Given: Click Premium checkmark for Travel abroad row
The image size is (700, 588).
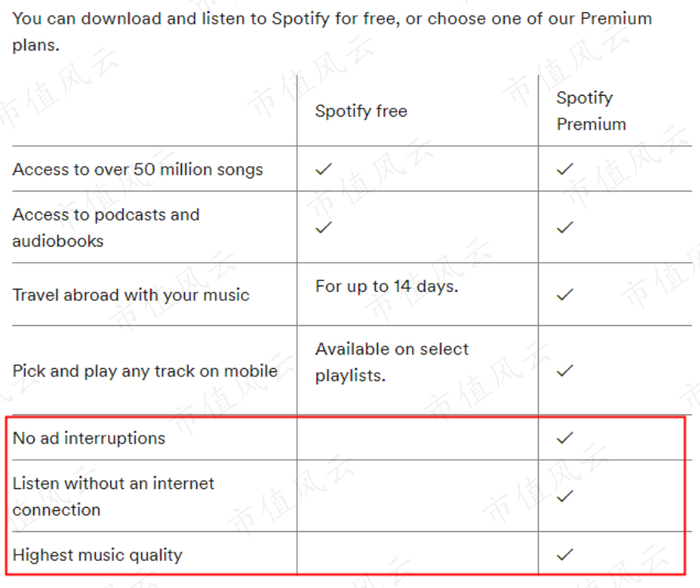Looking at the screenshot, I should click(565, 294).
